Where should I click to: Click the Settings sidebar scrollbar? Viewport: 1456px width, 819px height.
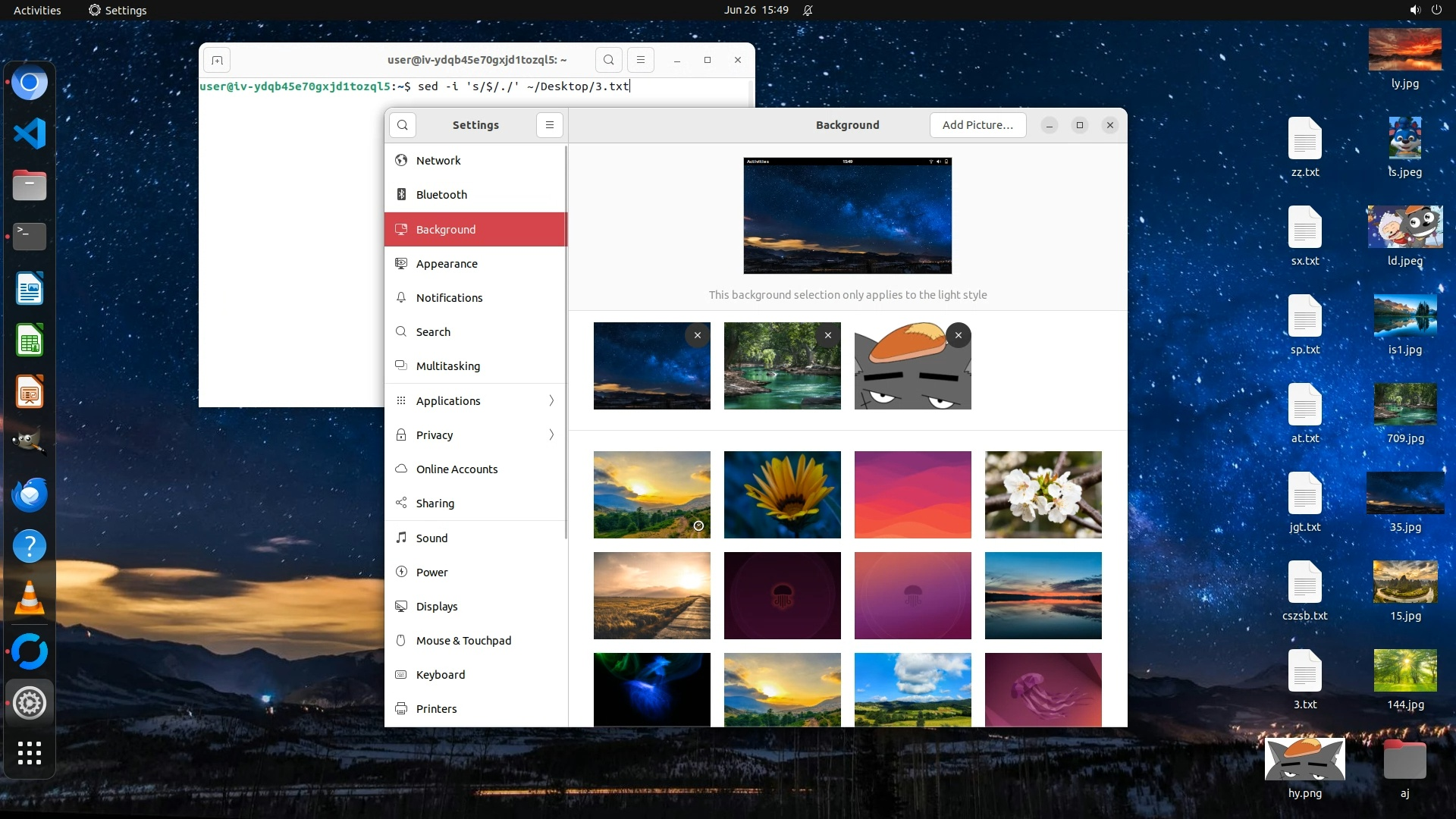coord(566,341)
